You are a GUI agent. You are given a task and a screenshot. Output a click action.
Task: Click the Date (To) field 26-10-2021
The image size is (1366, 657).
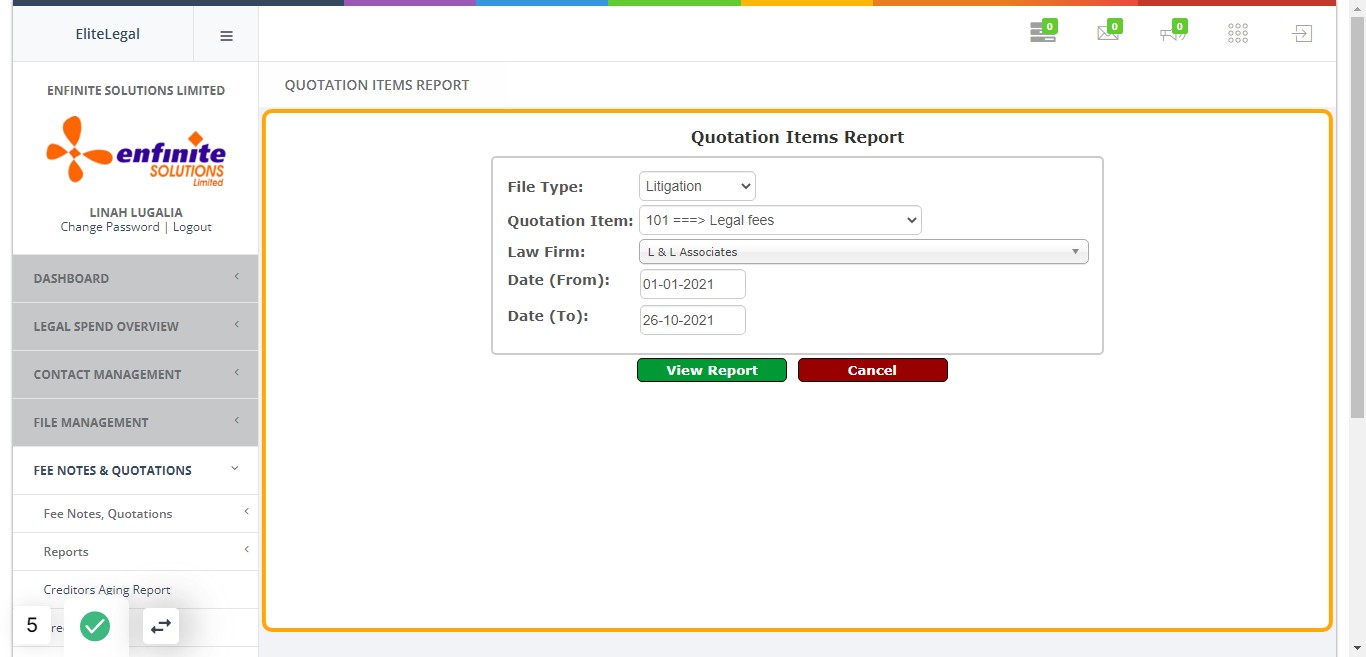tap(693, 320)
